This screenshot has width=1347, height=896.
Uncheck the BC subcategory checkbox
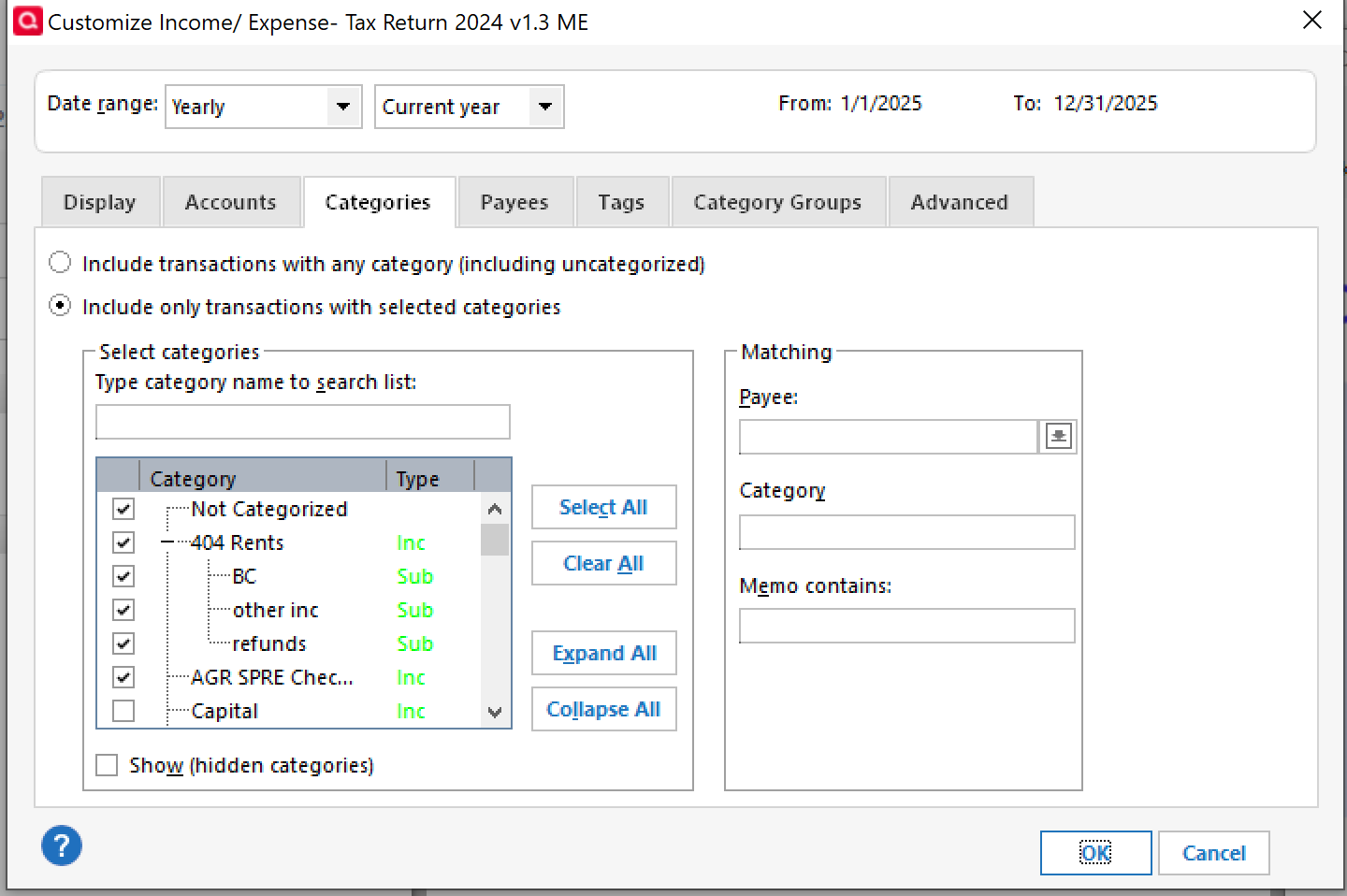[123, 576]
